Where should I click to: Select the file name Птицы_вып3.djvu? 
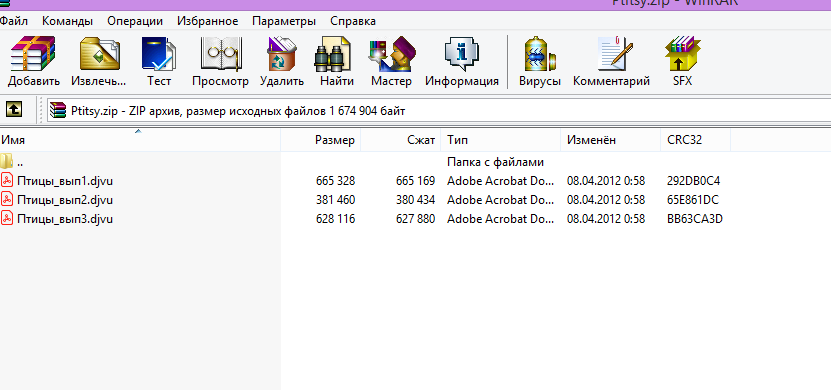(65, 219)
